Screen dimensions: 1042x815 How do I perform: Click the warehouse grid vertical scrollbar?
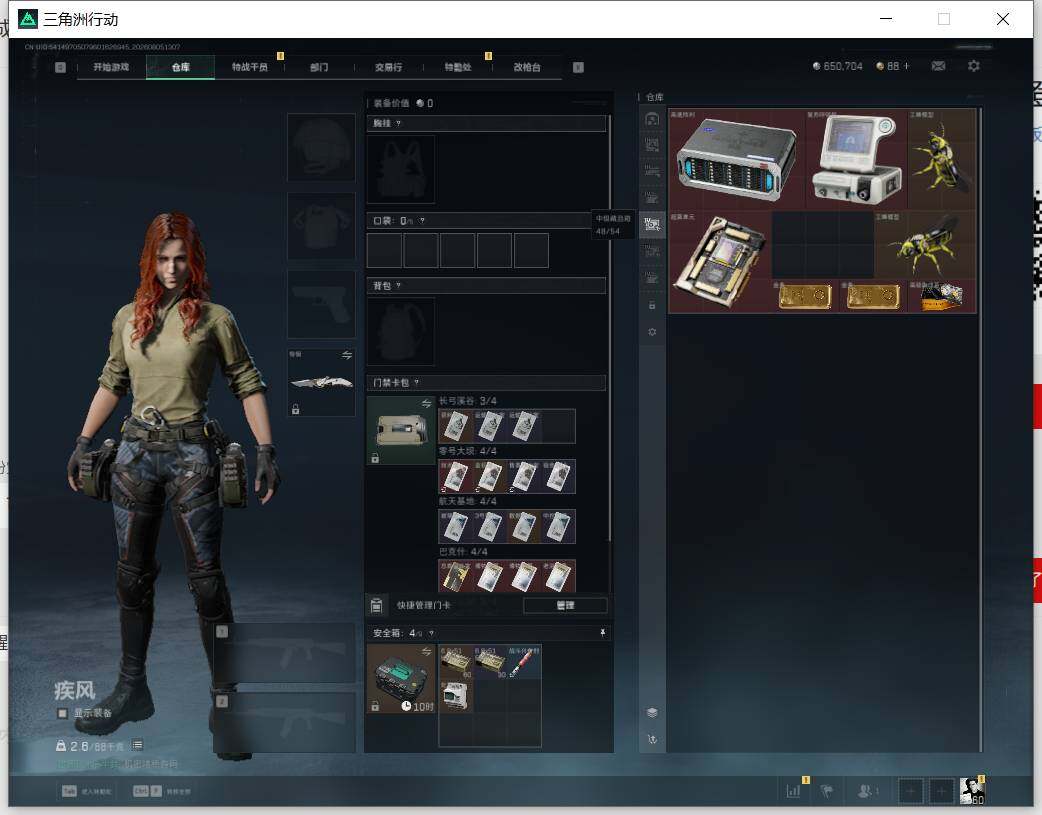980,429
